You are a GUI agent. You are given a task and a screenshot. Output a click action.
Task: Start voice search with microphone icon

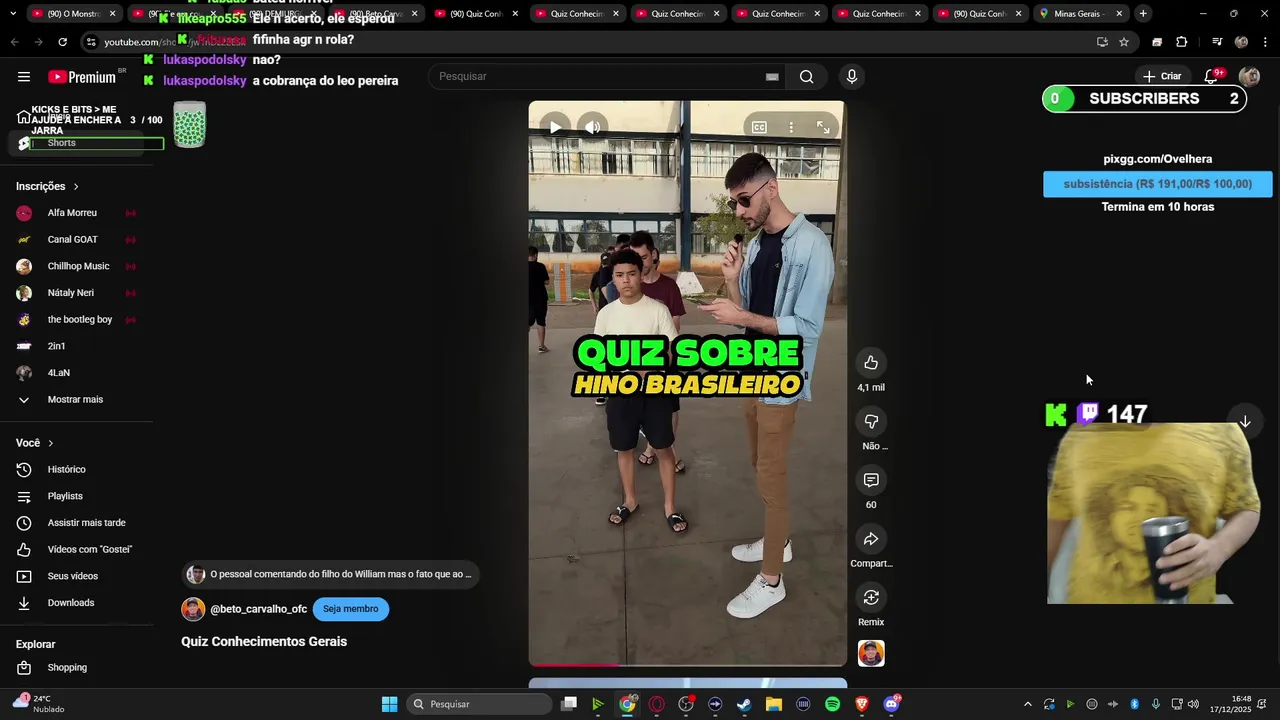[x=852, y=77]
